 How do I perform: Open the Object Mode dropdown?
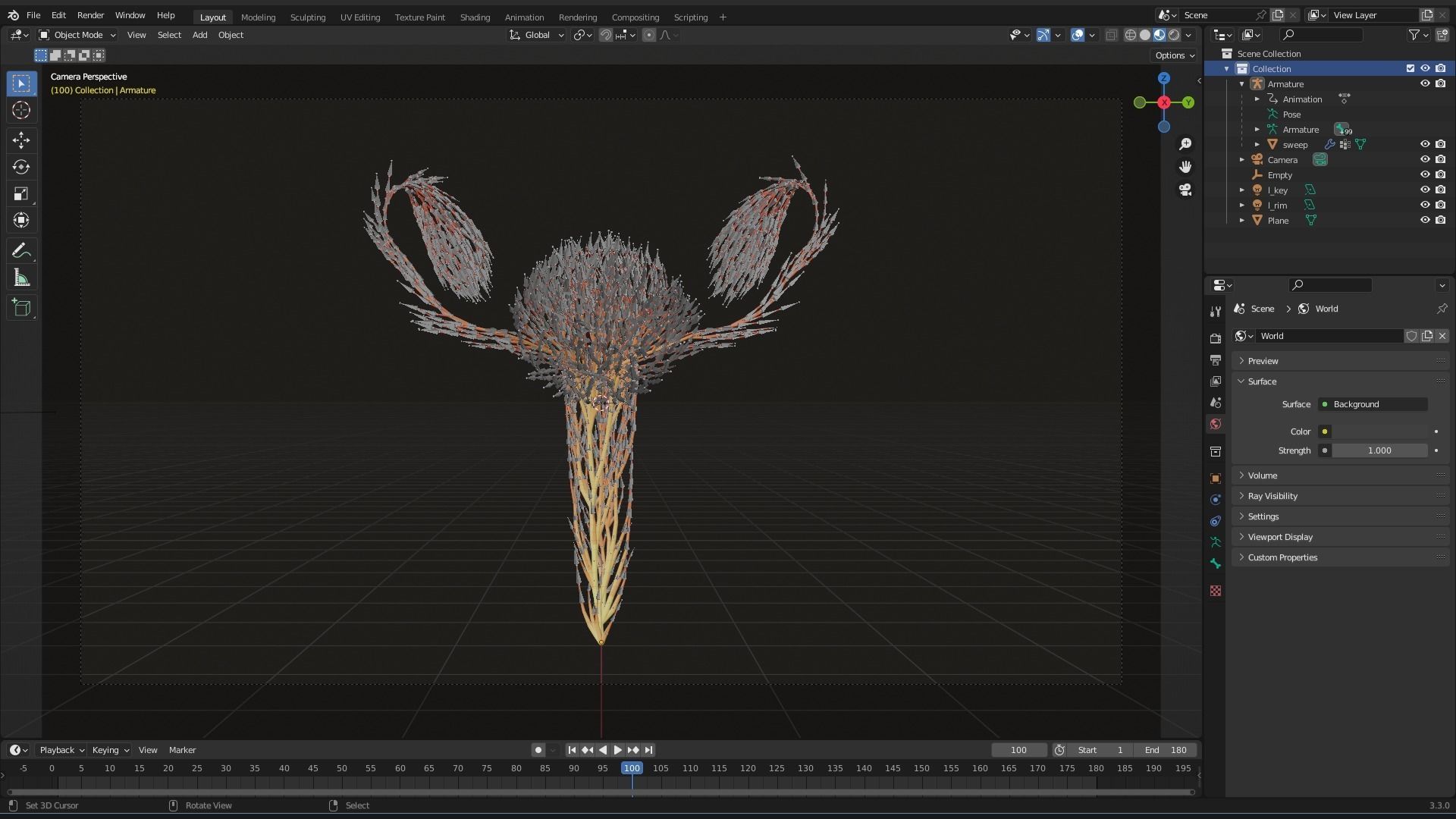coord(77,35)
